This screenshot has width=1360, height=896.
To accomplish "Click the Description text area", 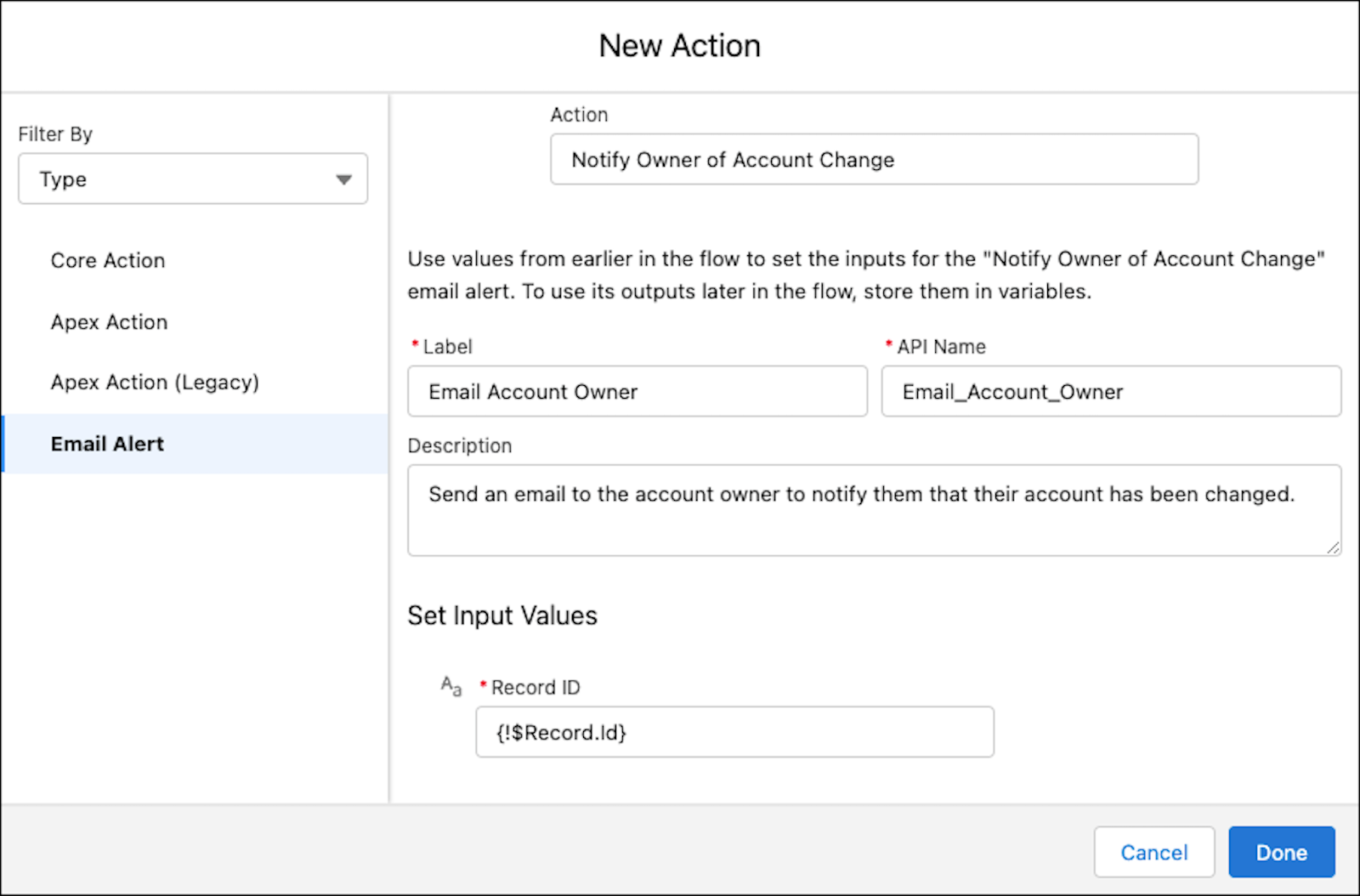I will [874, 510].
